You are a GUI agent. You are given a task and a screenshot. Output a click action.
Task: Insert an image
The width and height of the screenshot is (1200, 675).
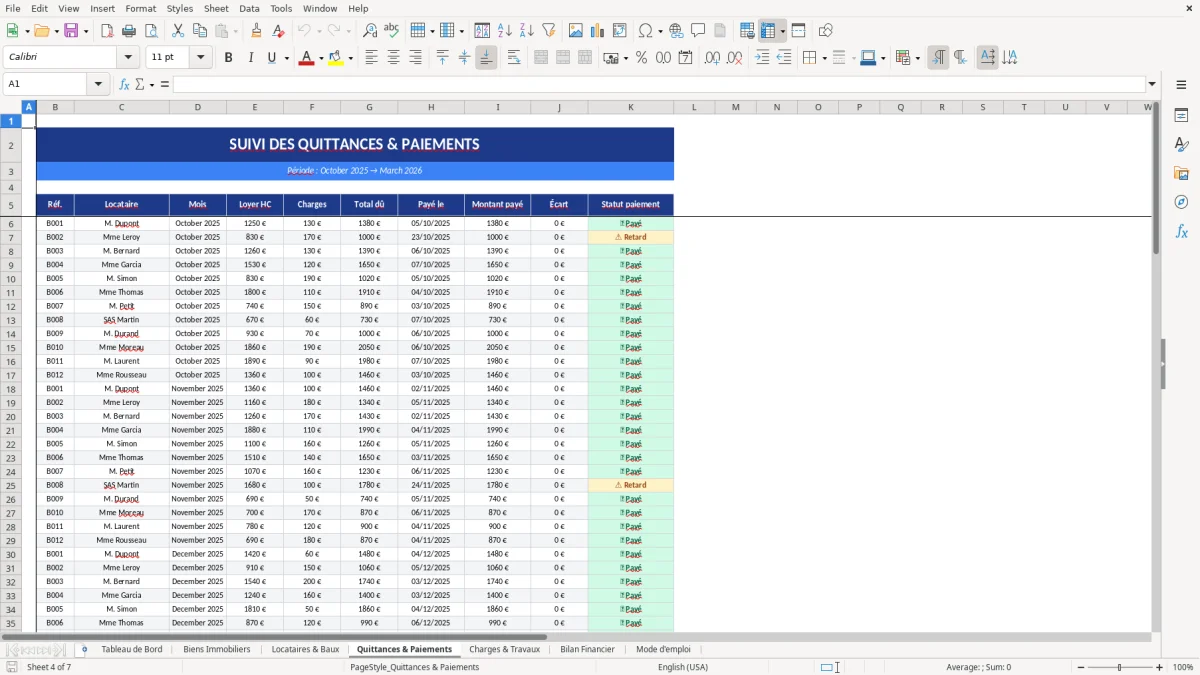click(576, 29)
